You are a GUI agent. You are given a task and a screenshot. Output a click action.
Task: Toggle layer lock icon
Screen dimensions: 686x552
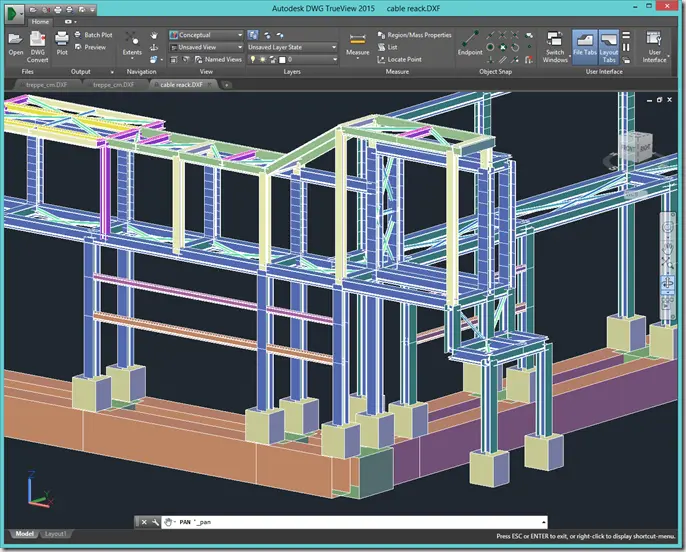(x=273, y=59)
